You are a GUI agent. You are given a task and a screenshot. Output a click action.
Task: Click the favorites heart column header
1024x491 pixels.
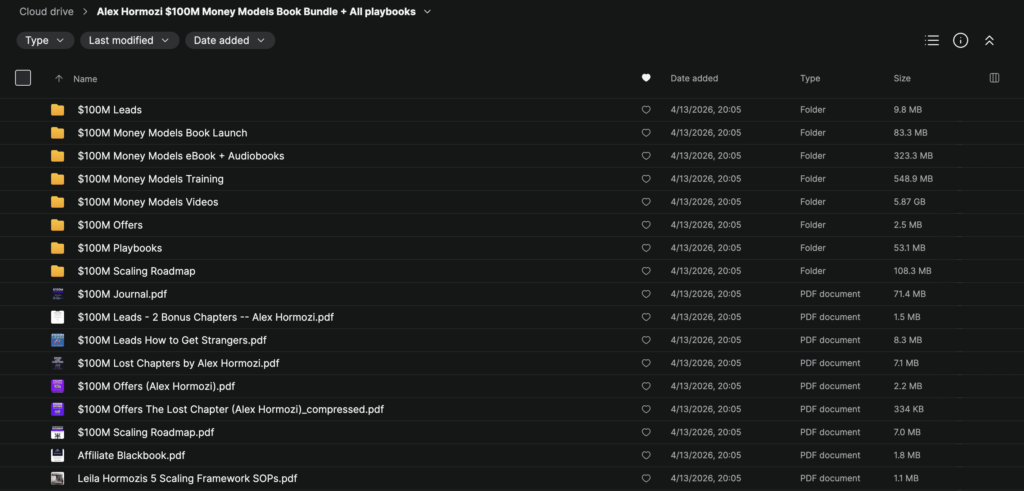(x=646, y=78)
